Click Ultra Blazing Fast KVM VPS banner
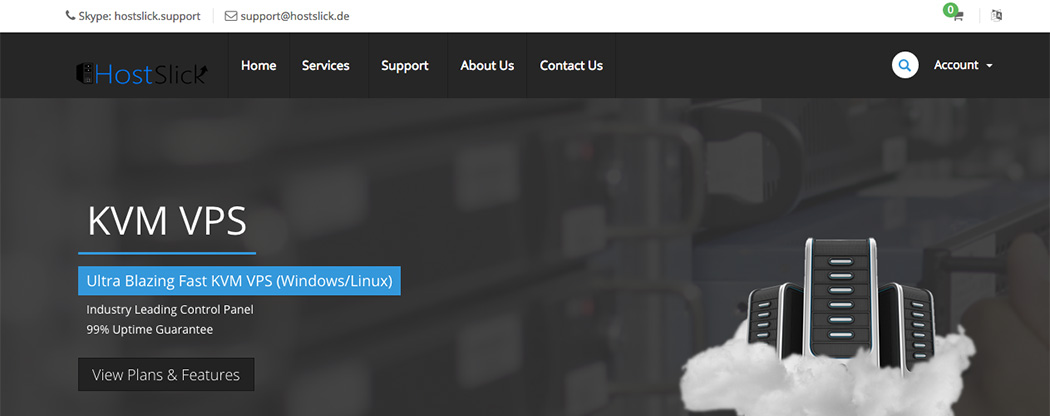 [239, 281]
